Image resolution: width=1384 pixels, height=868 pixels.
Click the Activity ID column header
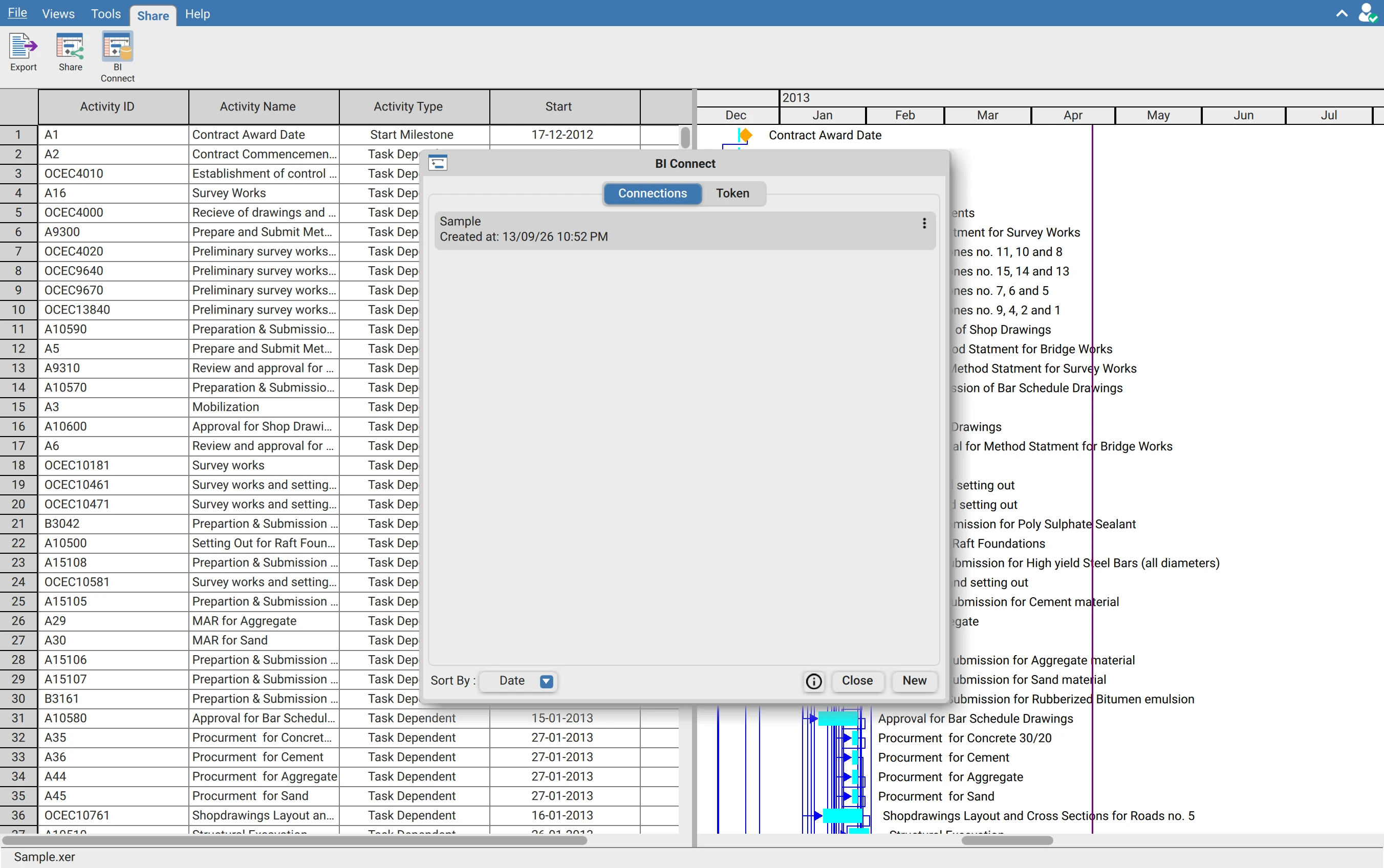113,107
